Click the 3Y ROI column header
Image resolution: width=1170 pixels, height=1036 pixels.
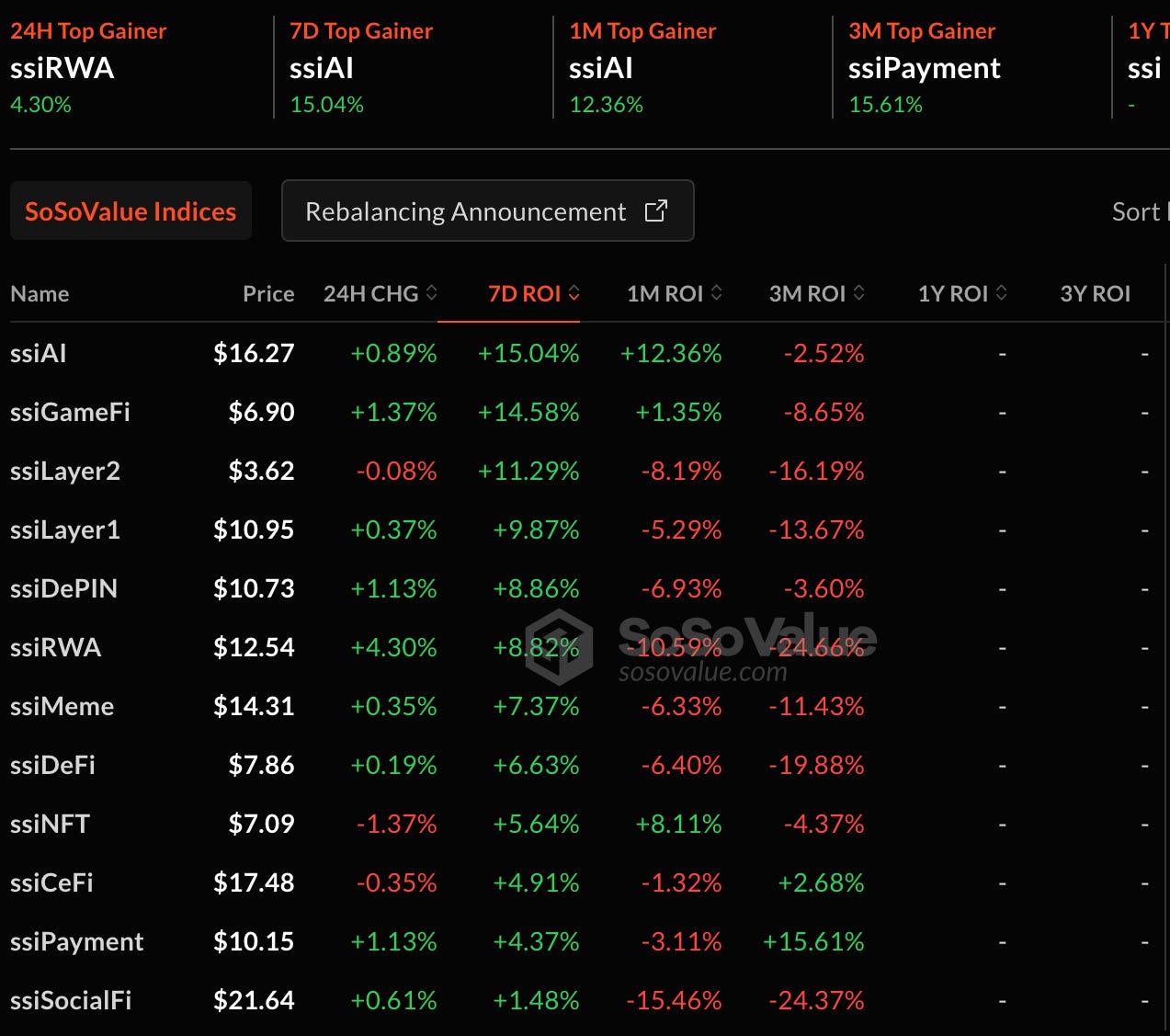pos(1095,294)
